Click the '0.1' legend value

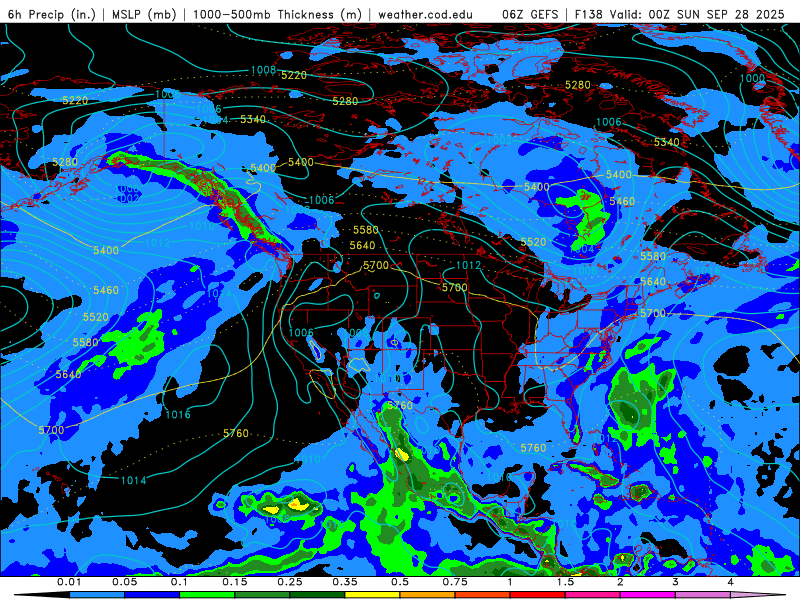click(x=179, y=582)
